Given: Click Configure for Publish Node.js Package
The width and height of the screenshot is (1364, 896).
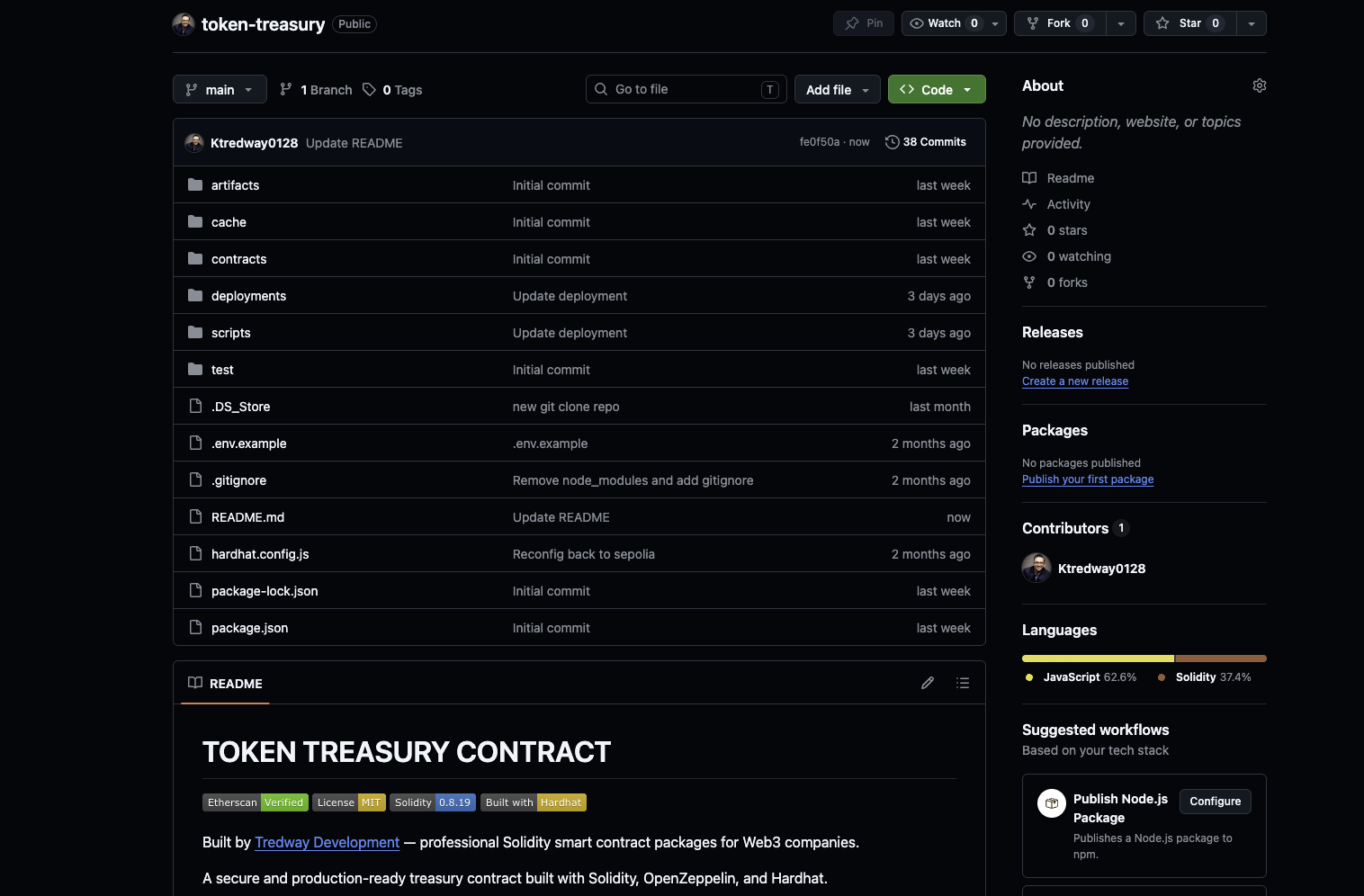Looking at the screenshot, I should (1215, 802).
